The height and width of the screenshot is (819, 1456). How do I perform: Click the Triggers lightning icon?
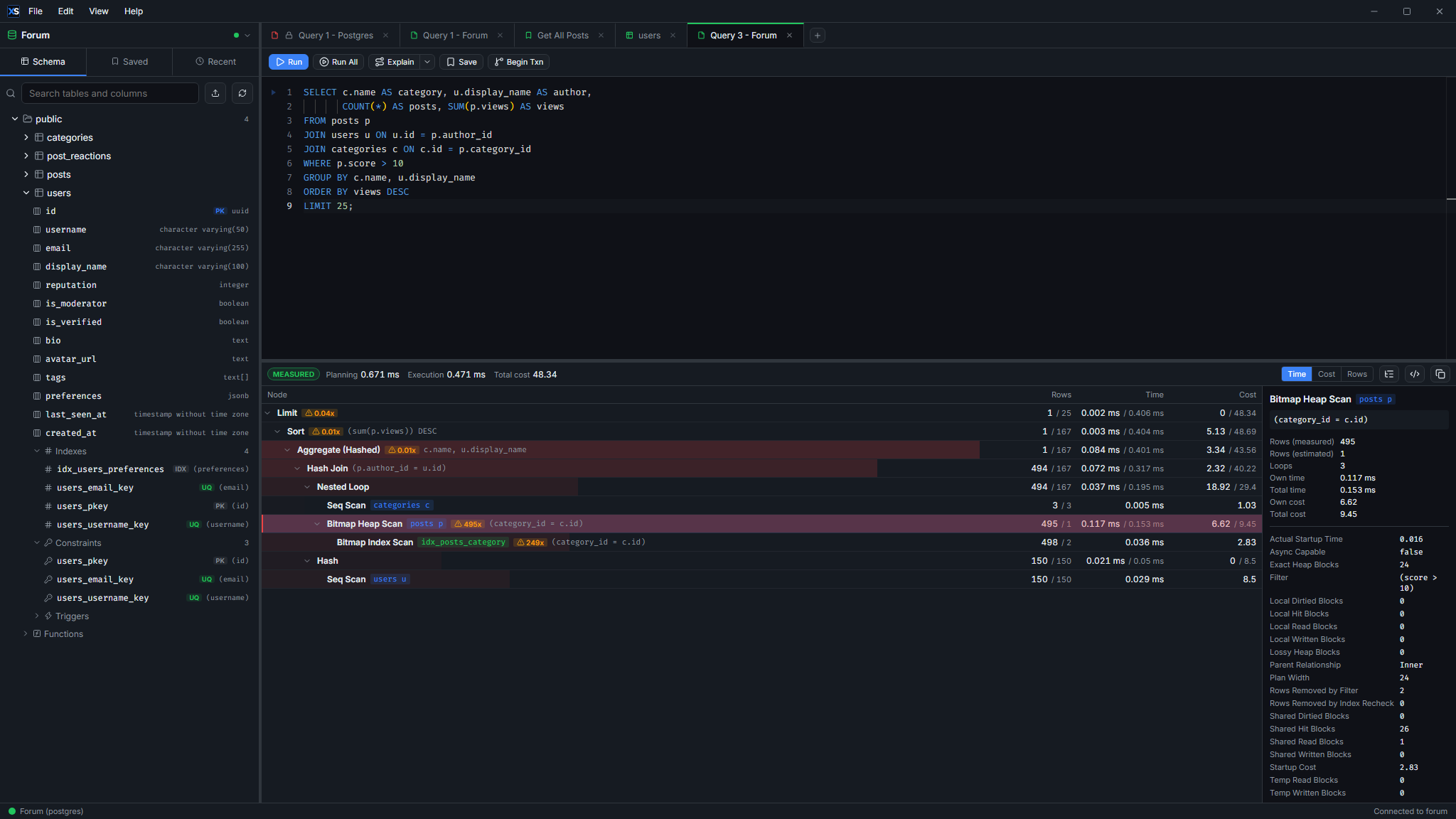[48, 616]
